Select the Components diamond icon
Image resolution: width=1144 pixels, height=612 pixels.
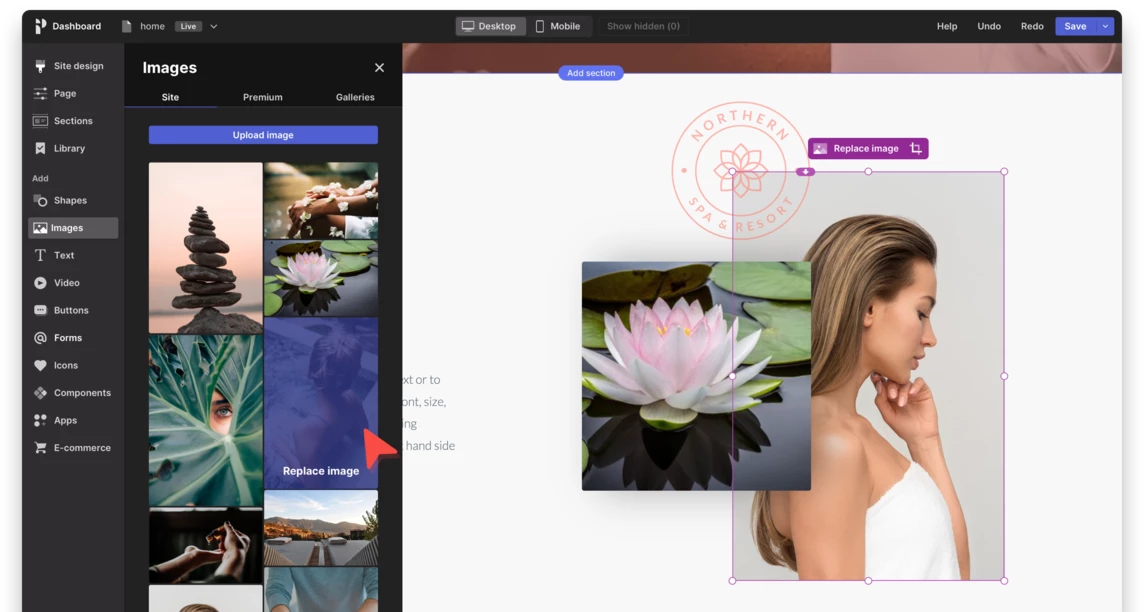coord(40,393)
